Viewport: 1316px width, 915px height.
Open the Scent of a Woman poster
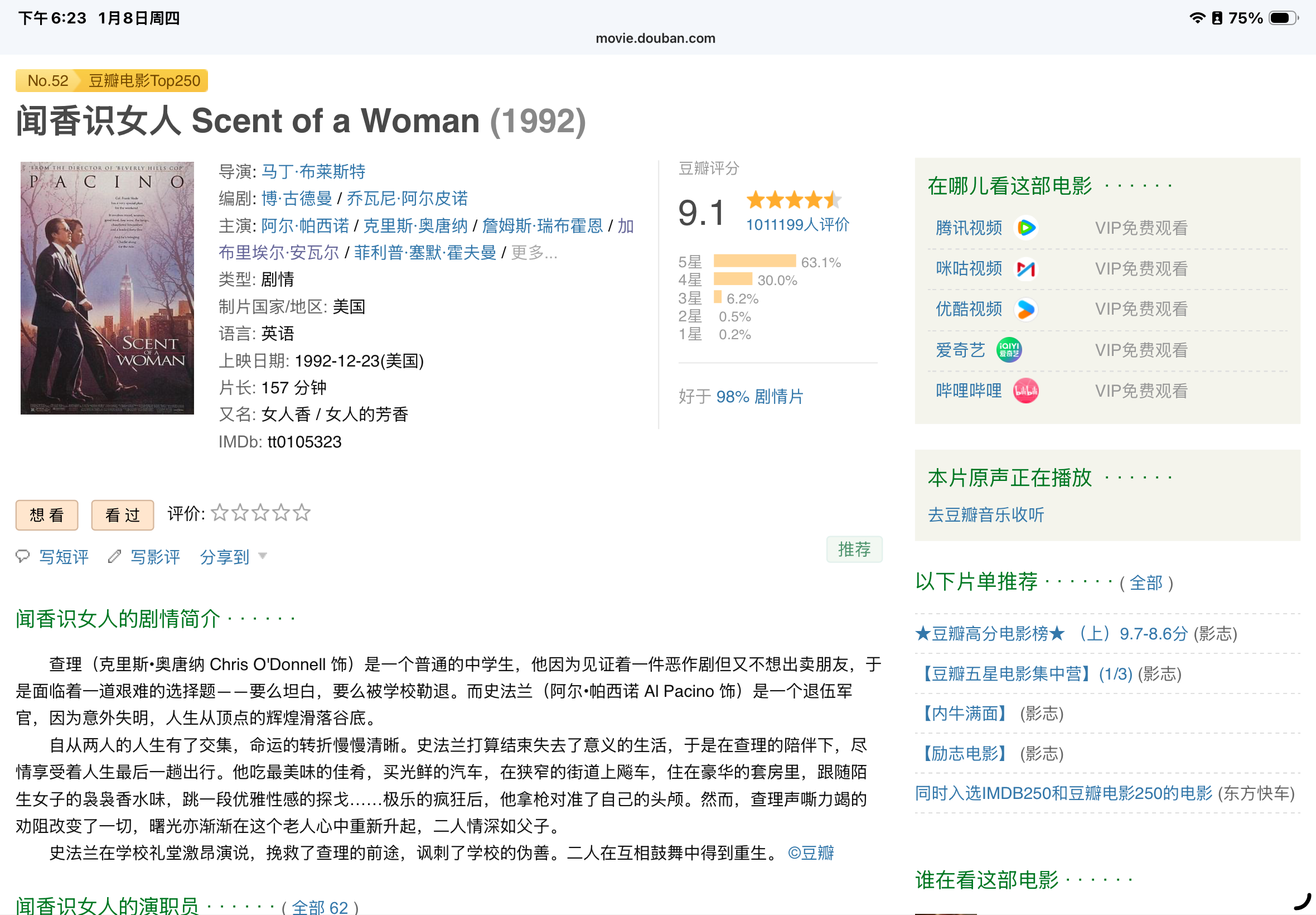[107, 288]
